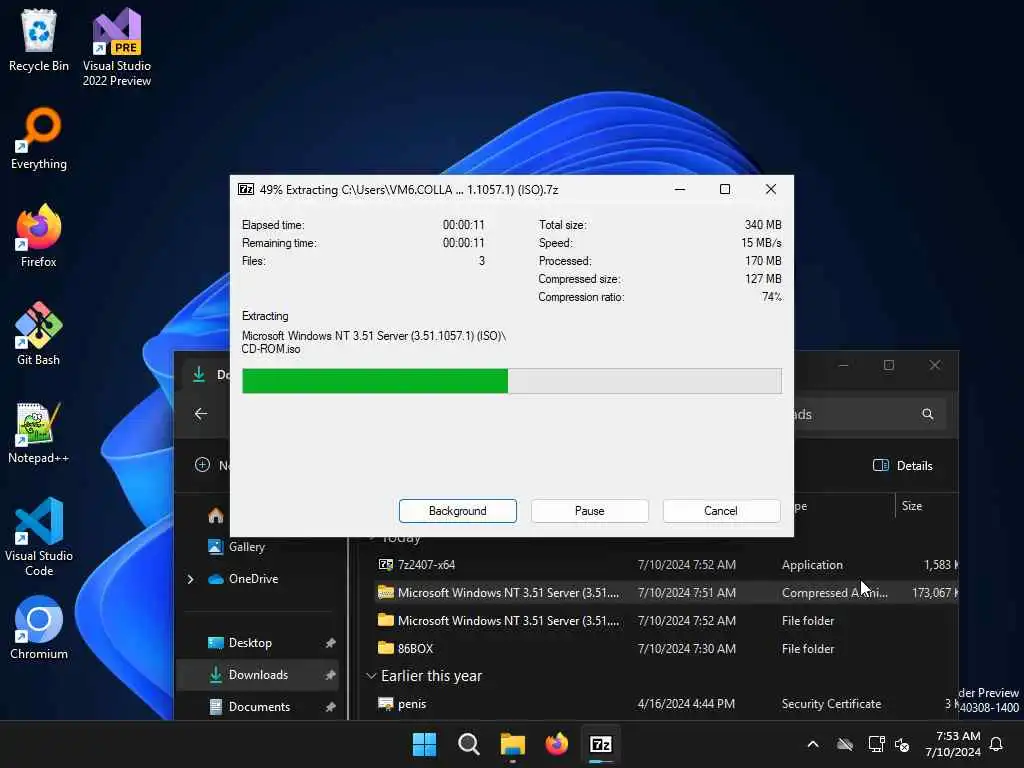Click the 7/10/2024 7:30 AM date cell
The width and height of the screenshot is (1024, 768).
686,648
